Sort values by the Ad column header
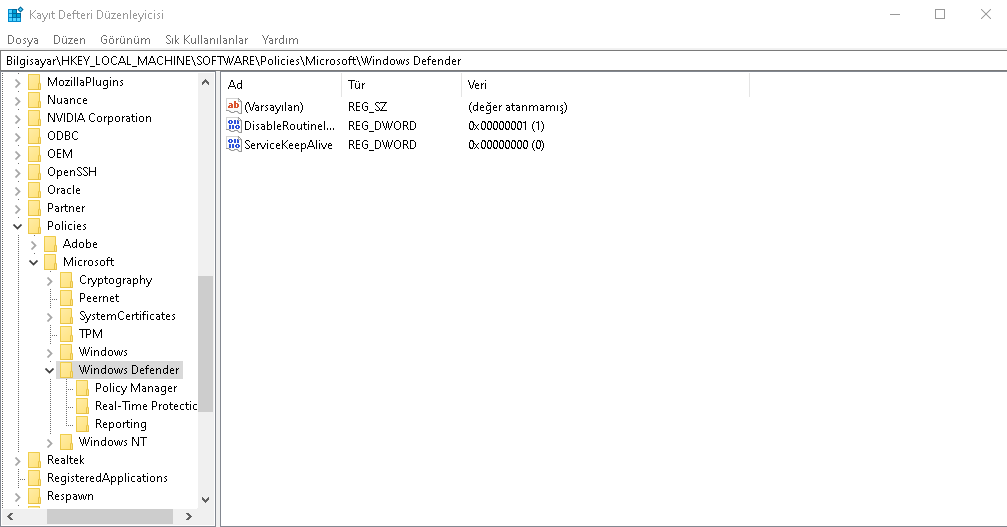 point(281,85)
